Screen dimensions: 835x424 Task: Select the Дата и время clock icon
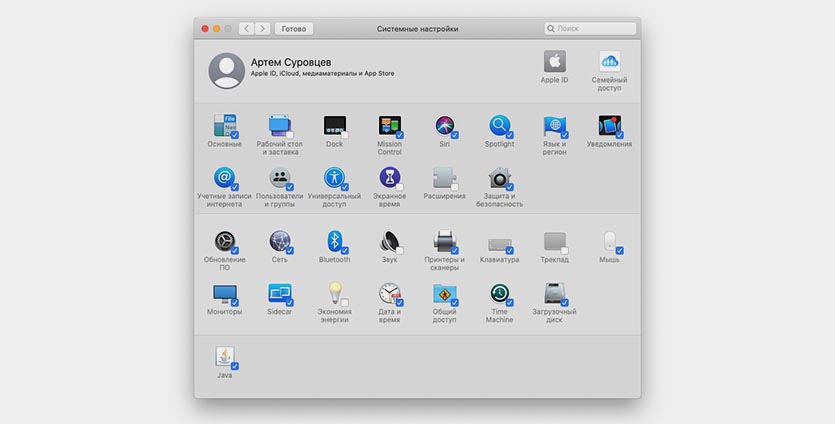pyautogui.click(x=389, y=294)
